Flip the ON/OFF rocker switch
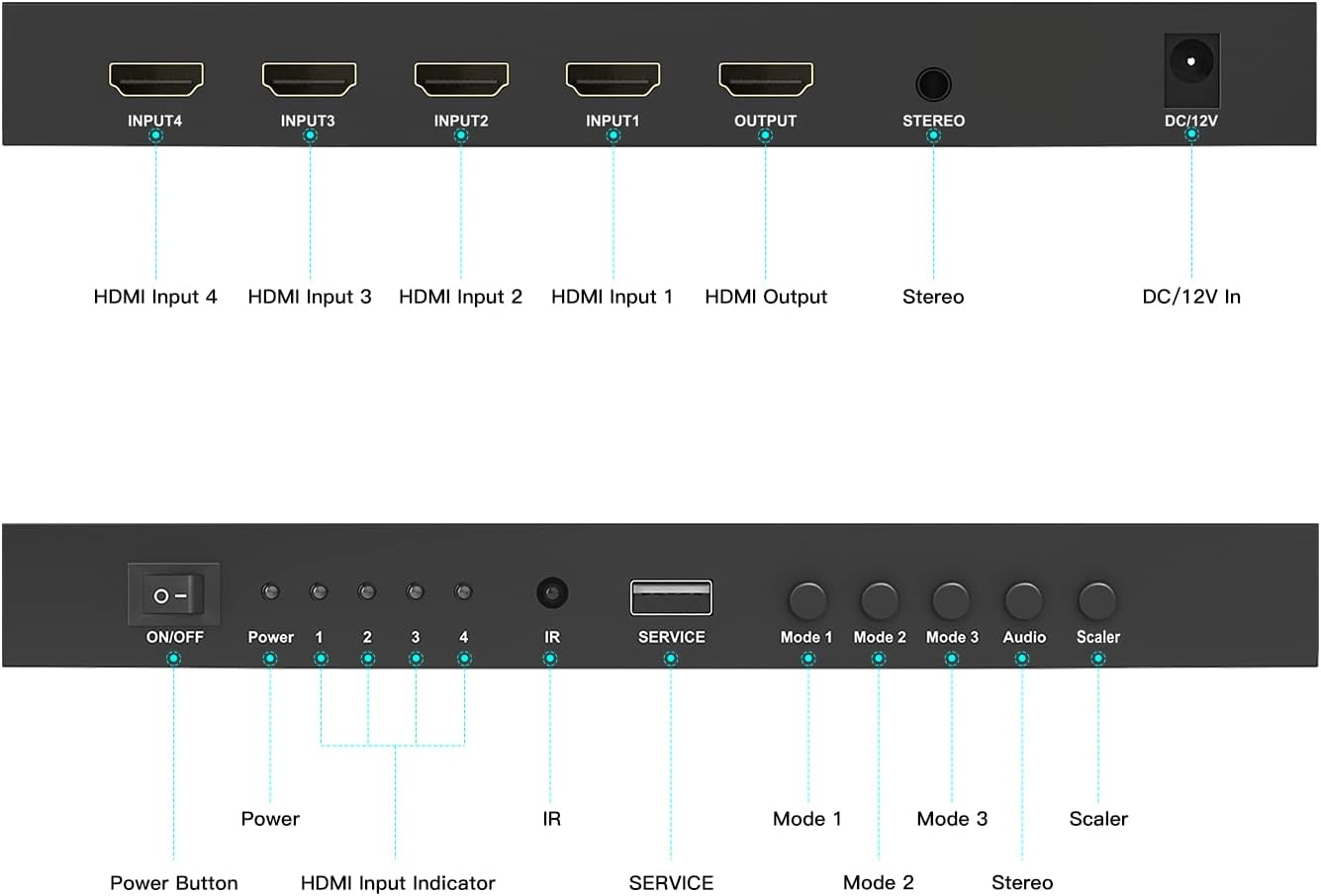Viewport: 1321px width, 896px height. click(174, 594)
